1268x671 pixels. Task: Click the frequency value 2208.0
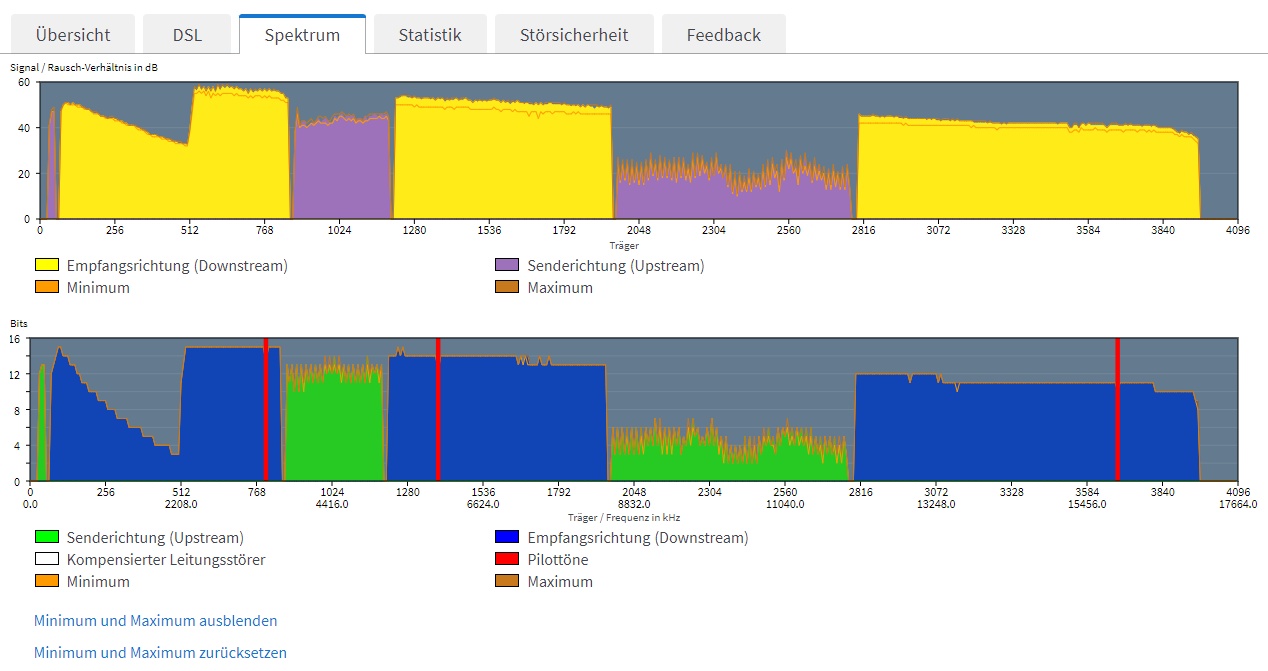coord(181,504)
